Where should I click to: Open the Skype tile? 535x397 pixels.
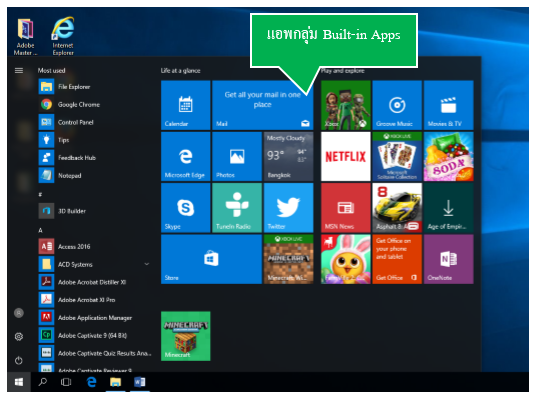point(186,208)
